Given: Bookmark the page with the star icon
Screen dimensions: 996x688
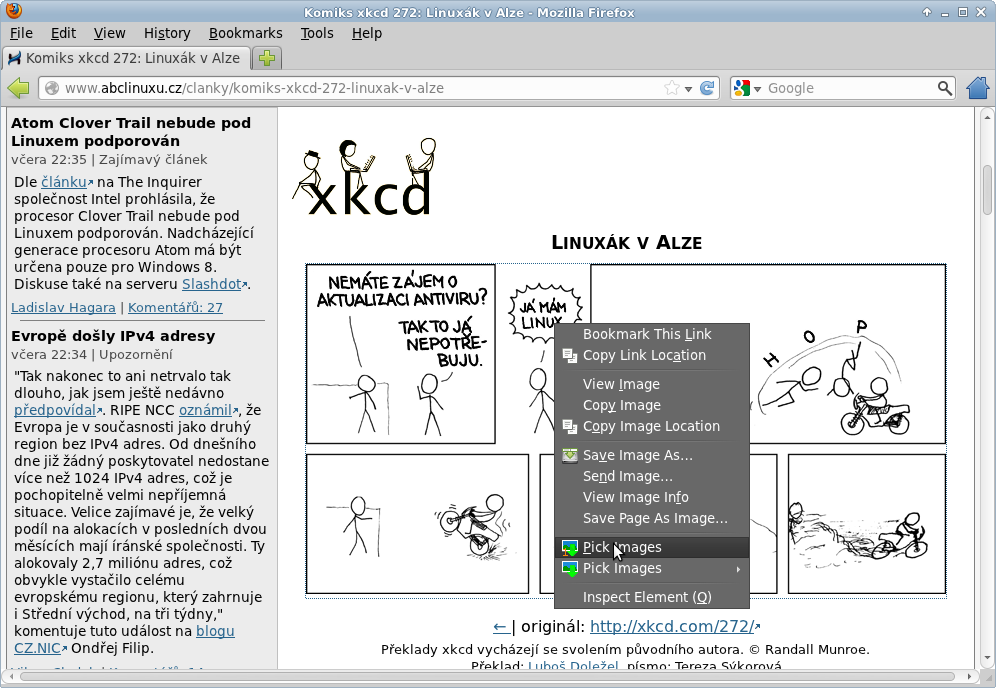Looking at the screenshot, I should coord(671,88).
